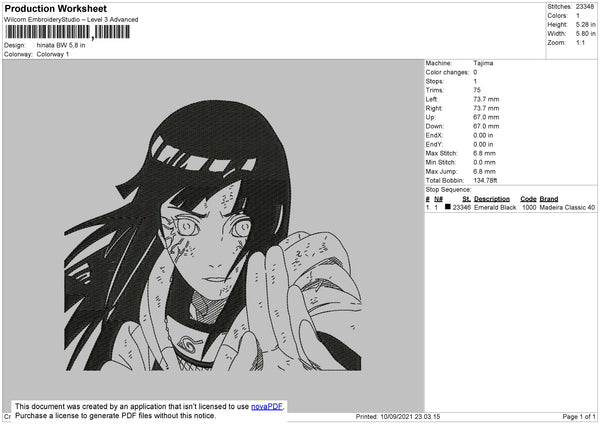Image resolution: width=600 pixels, height=424 pixels.
Task: Click the Max Stitch value 6.8 mm
Action: pos(484,153)
